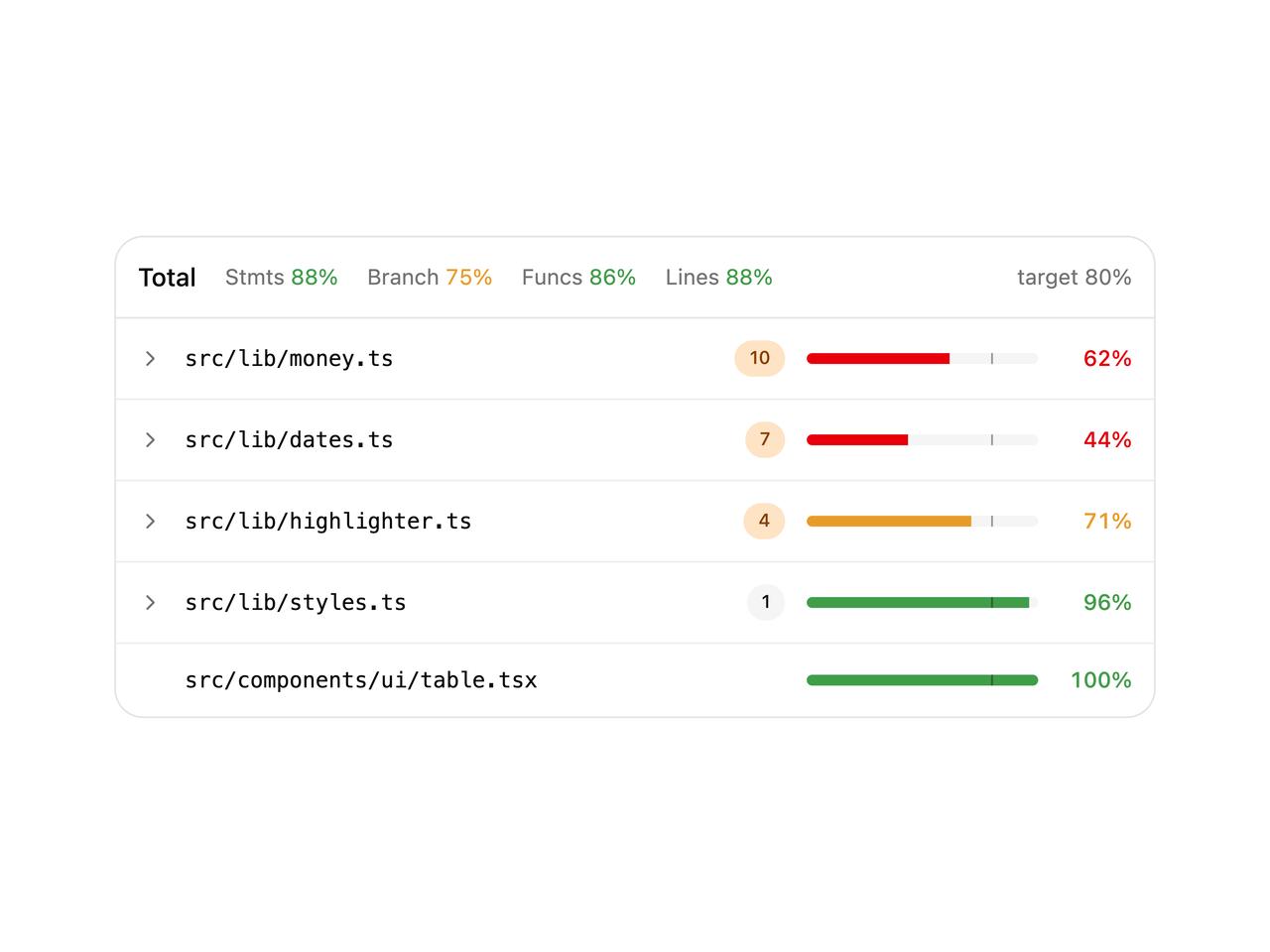This screenshot has width=1270, height=952.
Task: Click the green coverage bar for styles.ts
Action: pyautogui.click(x=918, y=603)
